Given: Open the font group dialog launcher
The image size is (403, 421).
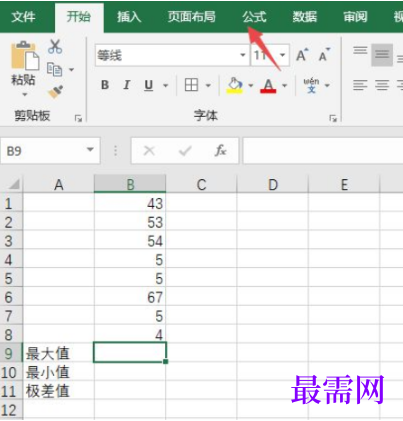Looking at the screenshot, I should [x=333, y=118].
